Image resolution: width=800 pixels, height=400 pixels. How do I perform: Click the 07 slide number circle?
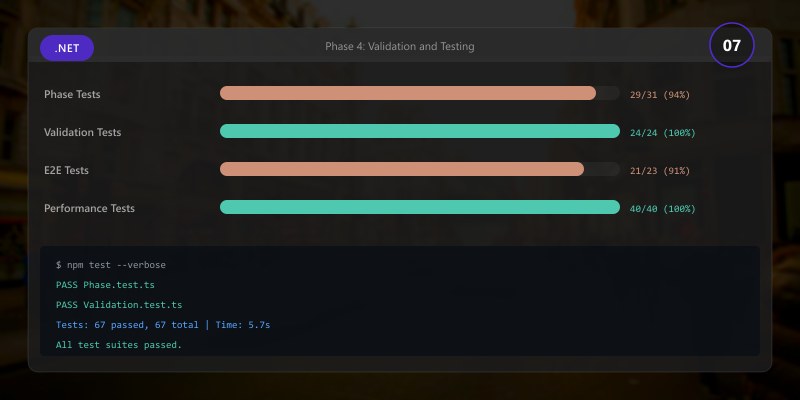(732, 45)
